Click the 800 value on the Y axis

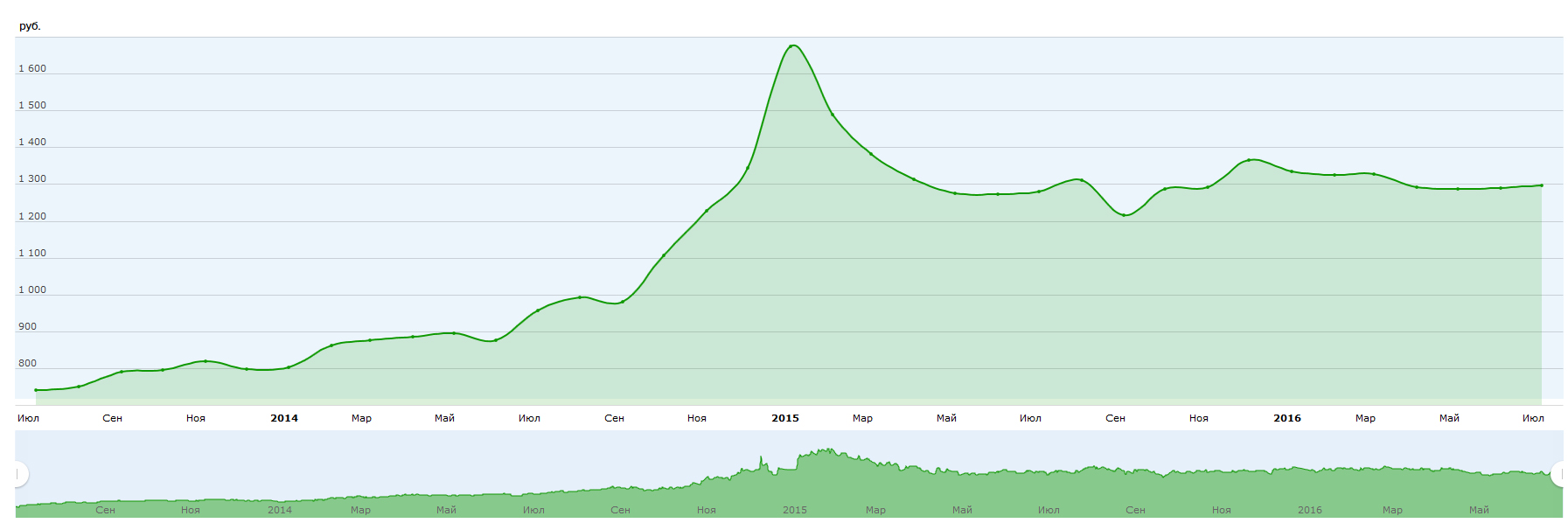click(x=28, y=363)
